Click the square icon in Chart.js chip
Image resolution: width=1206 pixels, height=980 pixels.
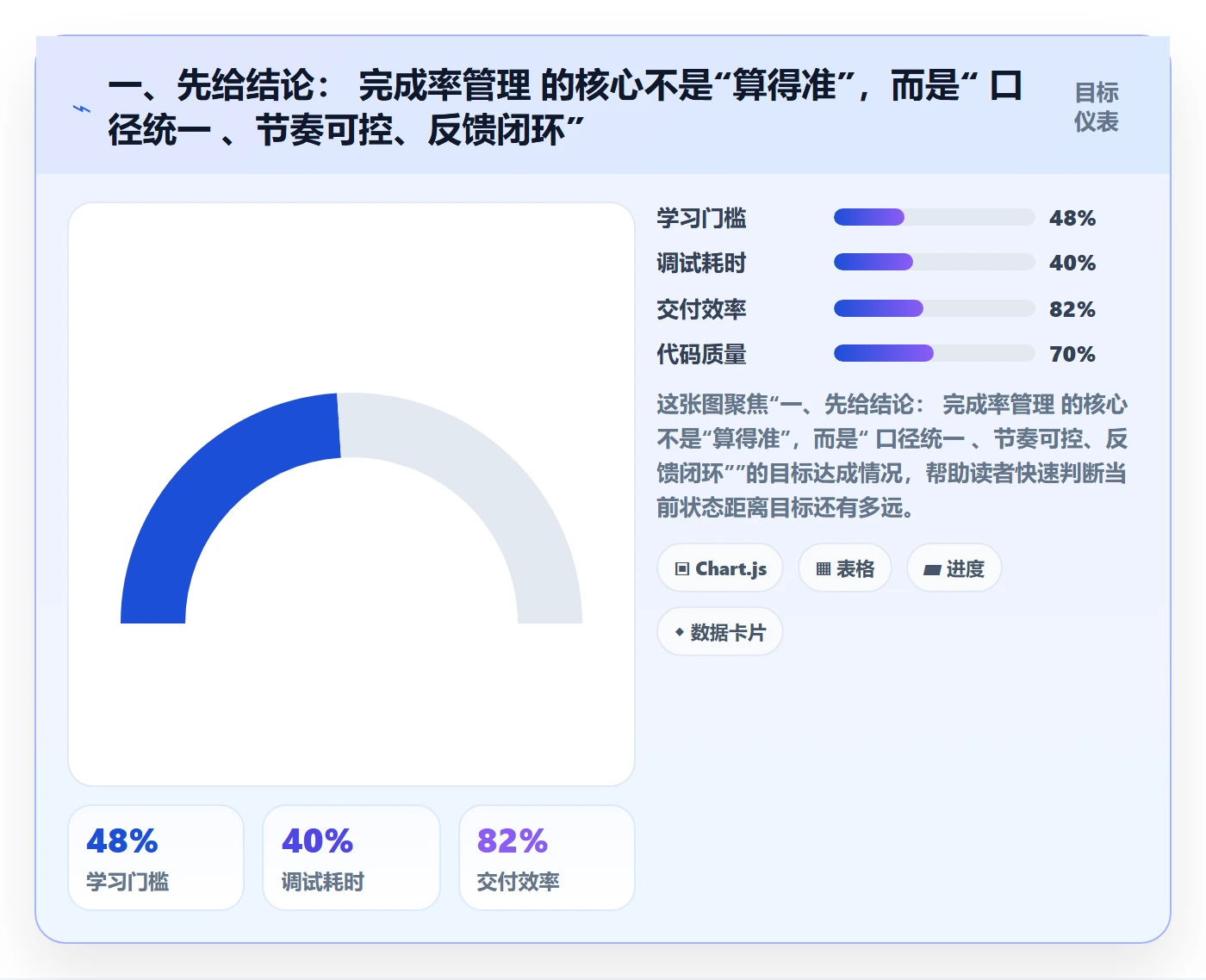point(682,569)
